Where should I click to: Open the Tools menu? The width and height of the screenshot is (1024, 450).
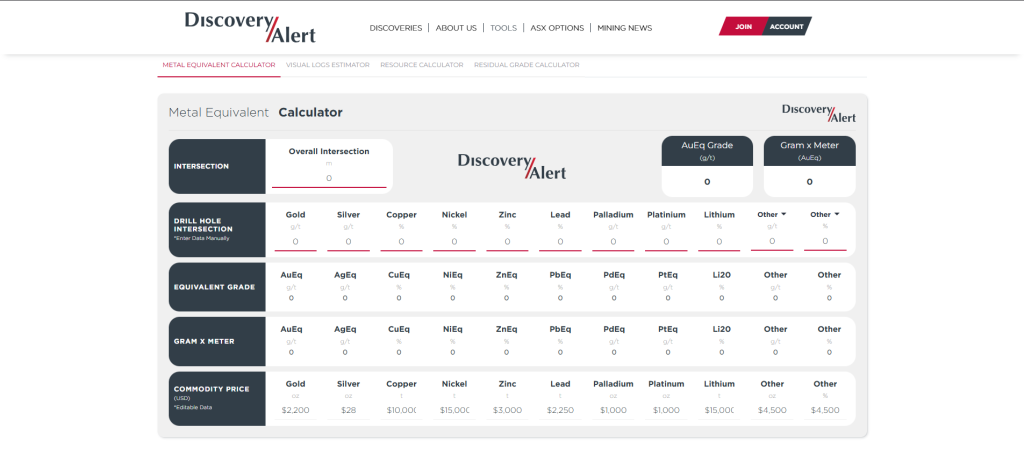tap(504, 28)
